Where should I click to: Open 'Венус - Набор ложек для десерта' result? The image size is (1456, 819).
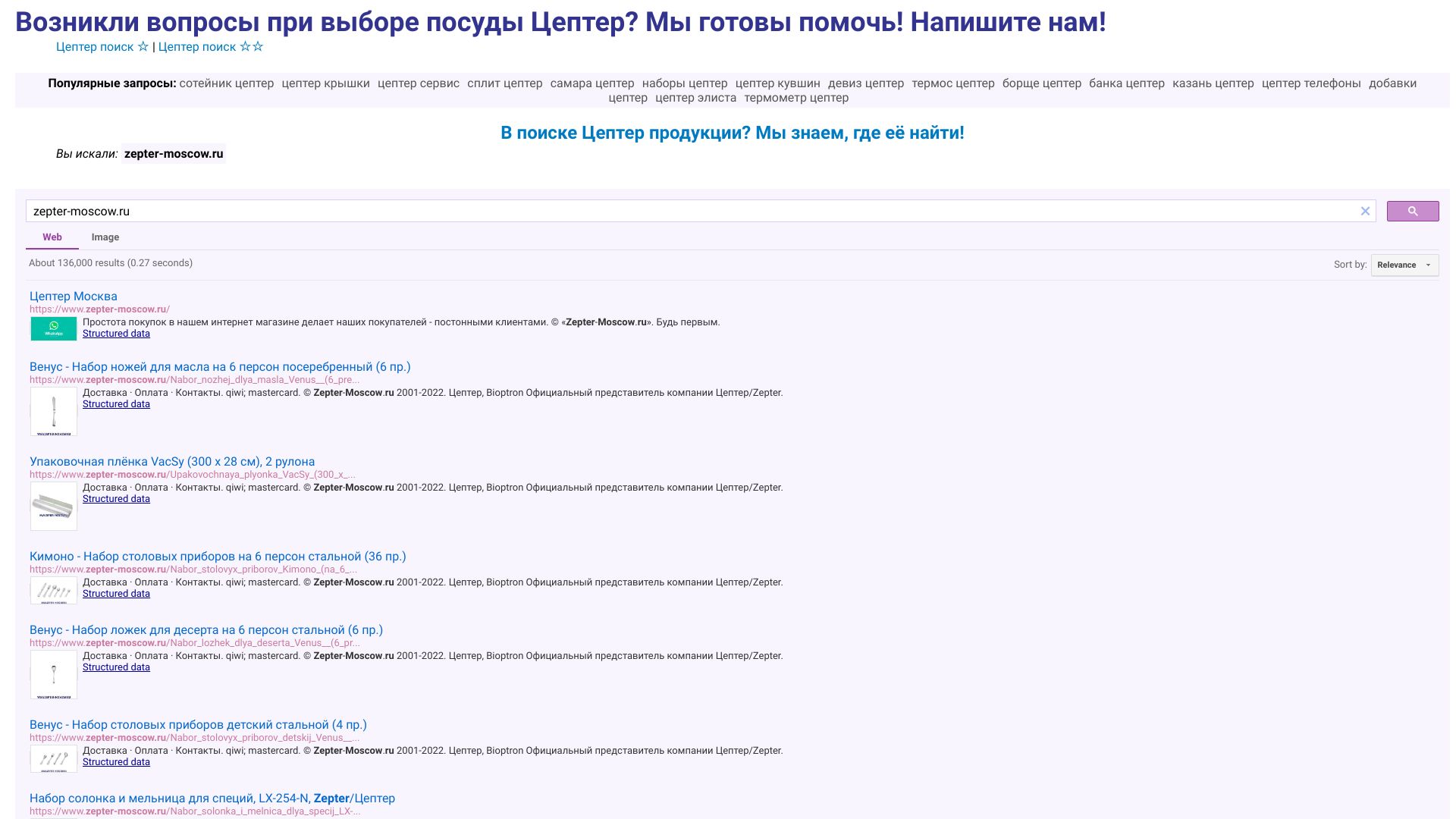(x=206, y=630)
